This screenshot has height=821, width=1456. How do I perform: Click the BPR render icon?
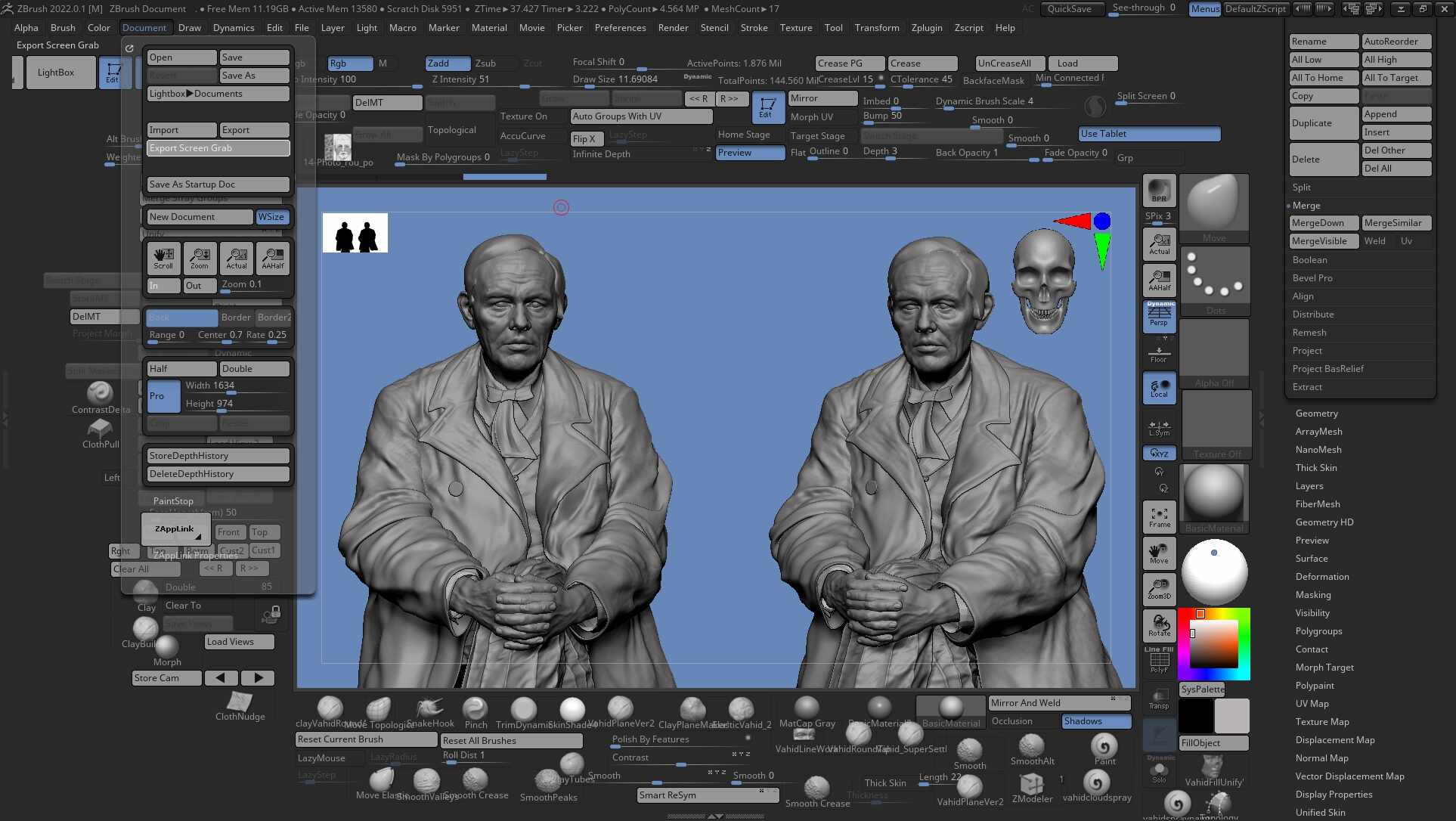1159,191
